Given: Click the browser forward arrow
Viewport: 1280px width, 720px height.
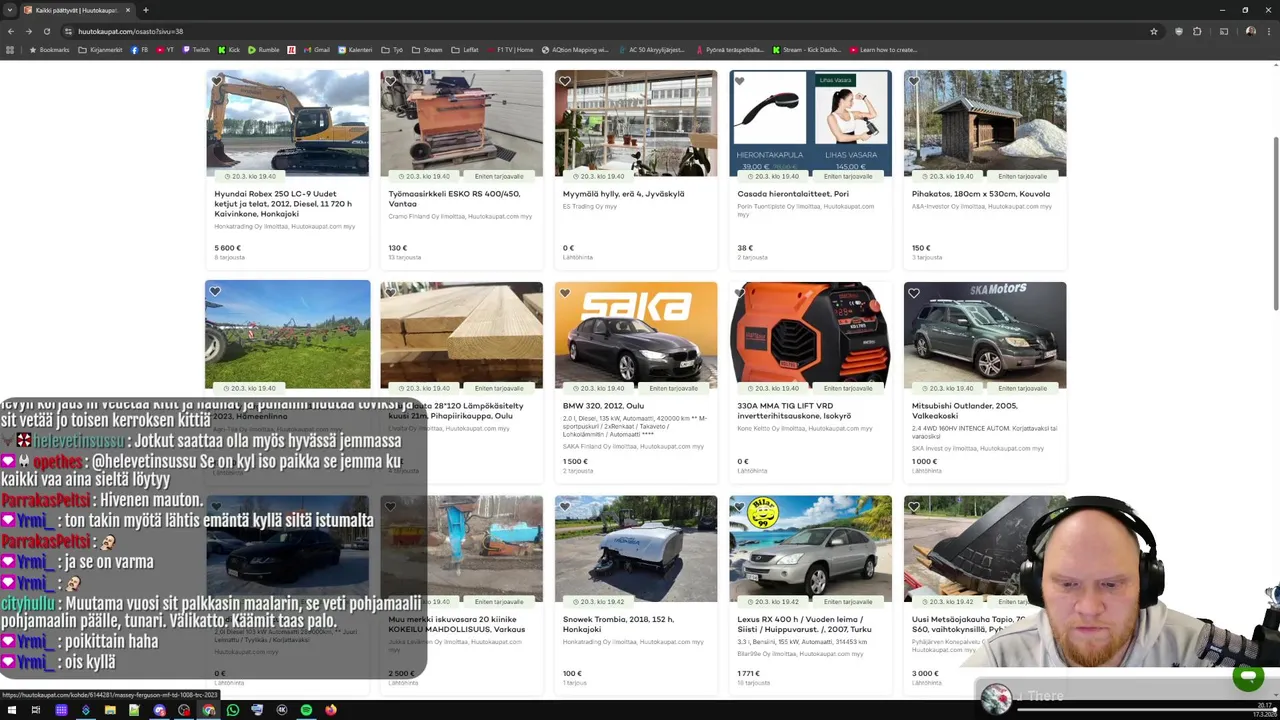Looking at the screenshot, I should pos(29,31).
